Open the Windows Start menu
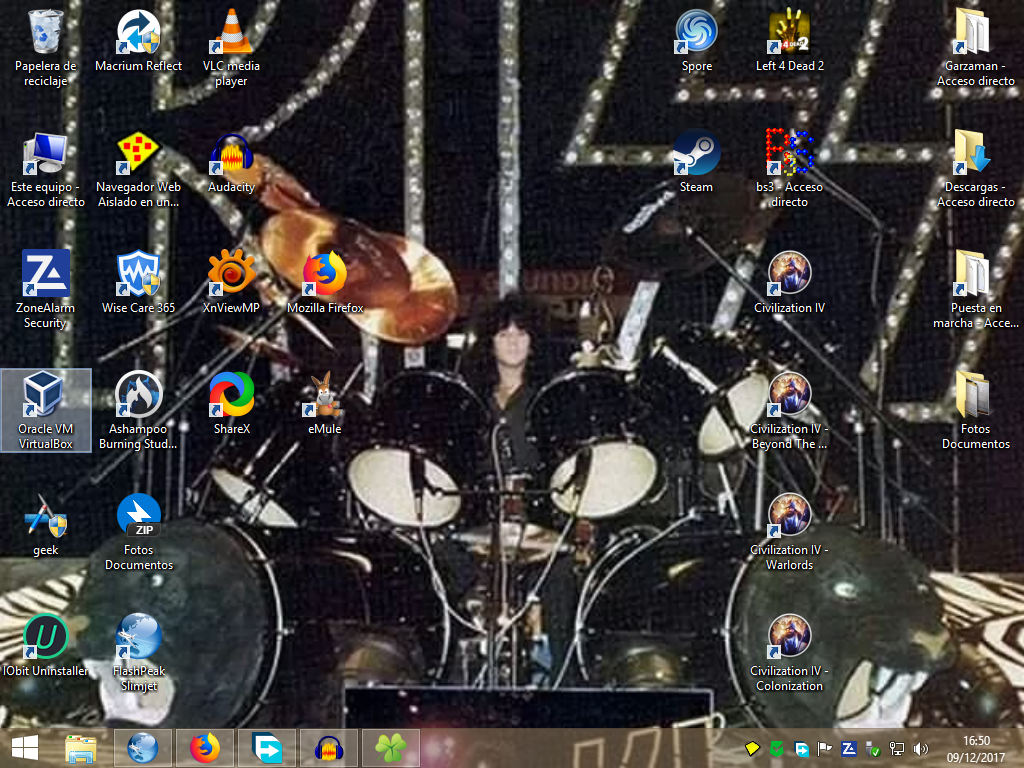The width and height of the screenshot is (1024, 768). [x=25, y=748]
